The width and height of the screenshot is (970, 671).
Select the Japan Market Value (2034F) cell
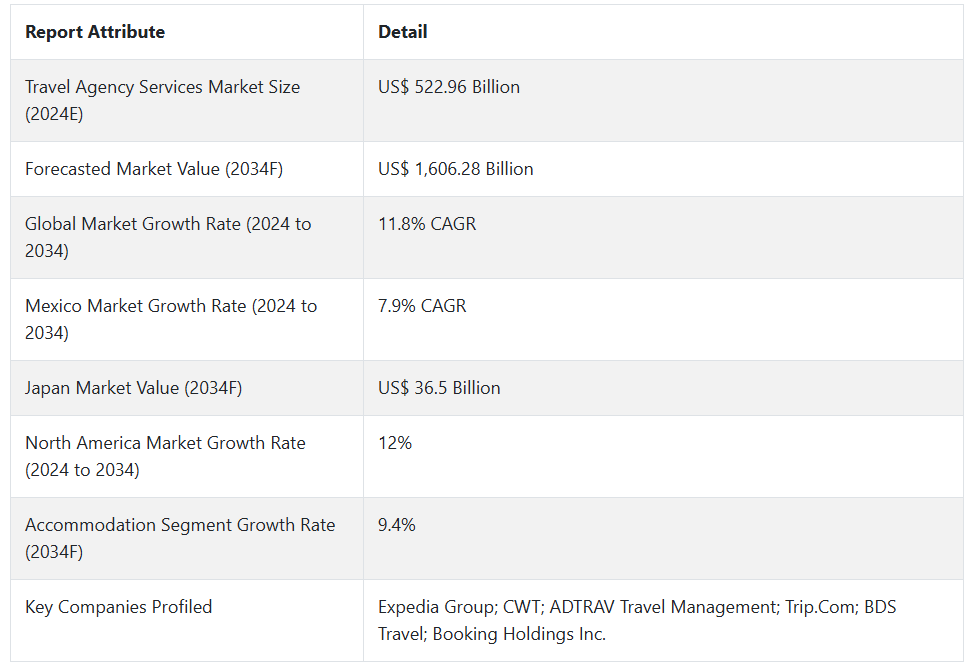point(133,388)
